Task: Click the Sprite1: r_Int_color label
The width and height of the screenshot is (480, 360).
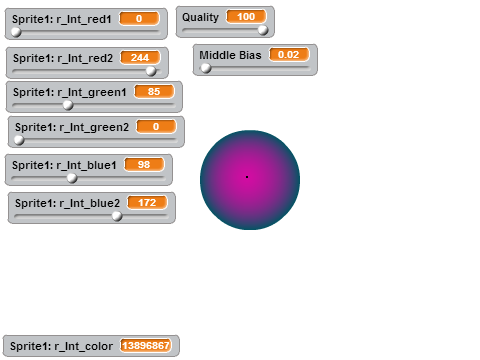Action: [61, 347]
